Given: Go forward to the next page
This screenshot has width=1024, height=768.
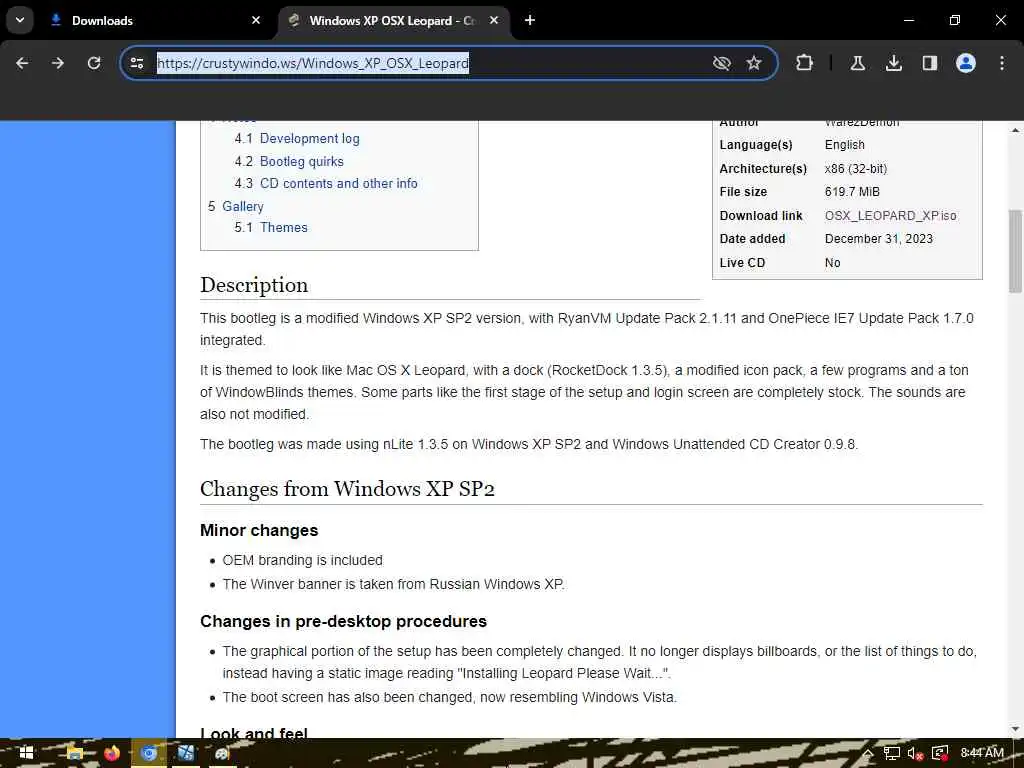Looking at the screenshot, I should (x=57, y=63).
